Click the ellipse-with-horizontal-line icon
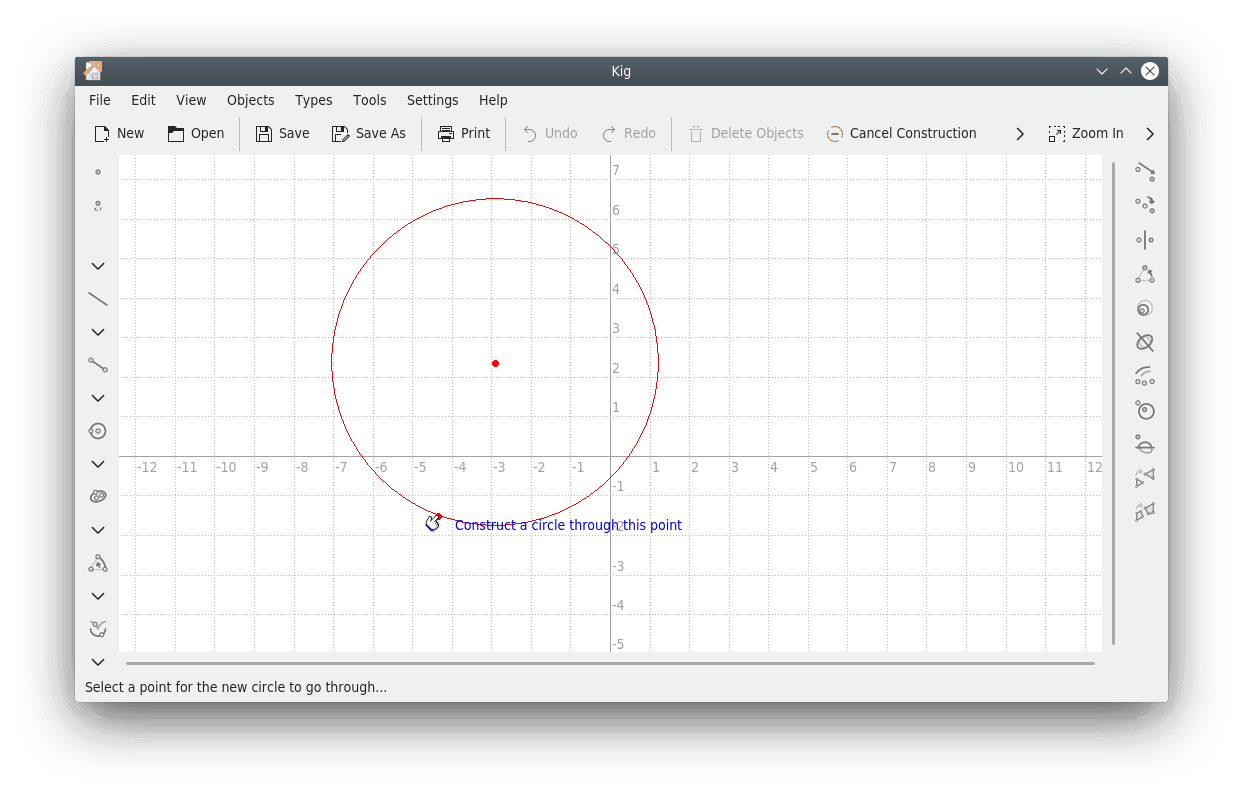This screenshot has height=795, width=1243. coord(1145,445)
